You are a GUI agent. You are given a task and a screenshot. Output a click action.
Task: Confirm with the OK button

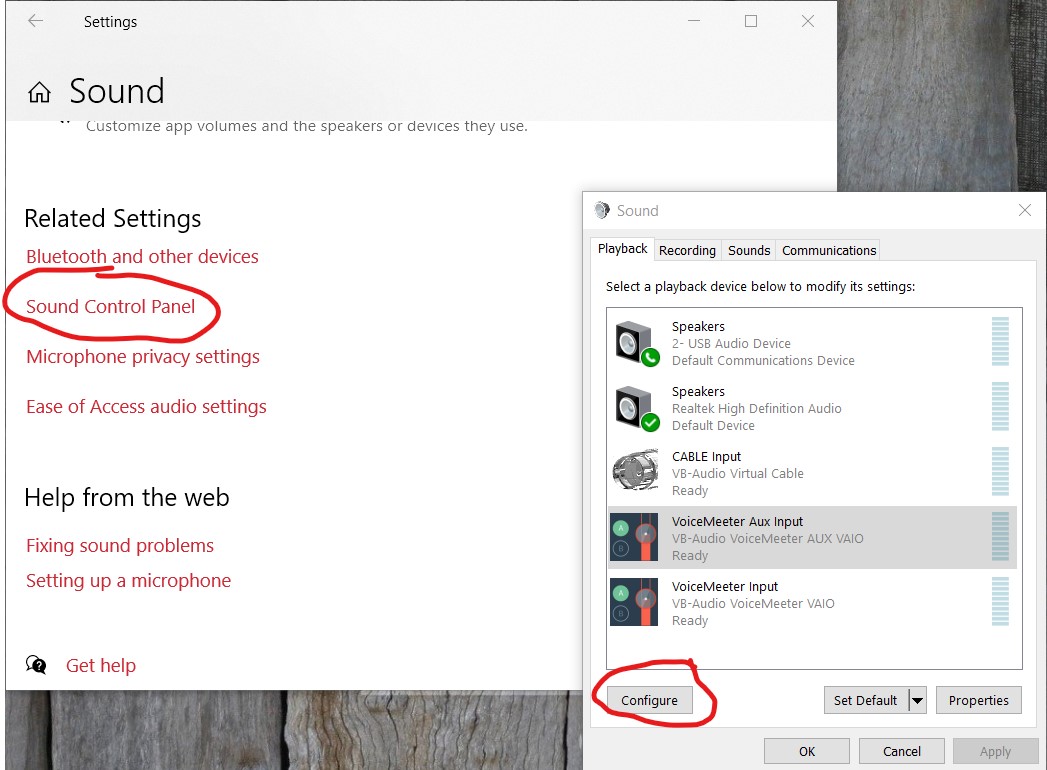[x=807, y=751]
